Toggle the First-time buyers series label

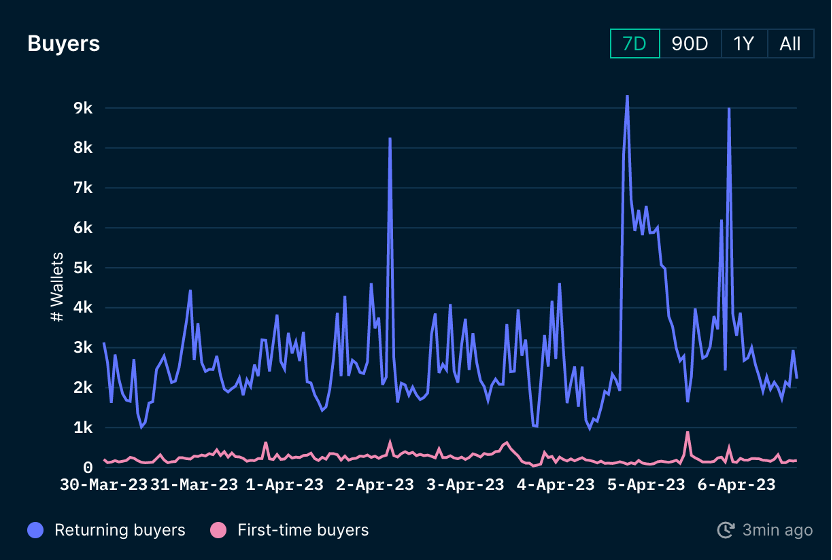303,530
